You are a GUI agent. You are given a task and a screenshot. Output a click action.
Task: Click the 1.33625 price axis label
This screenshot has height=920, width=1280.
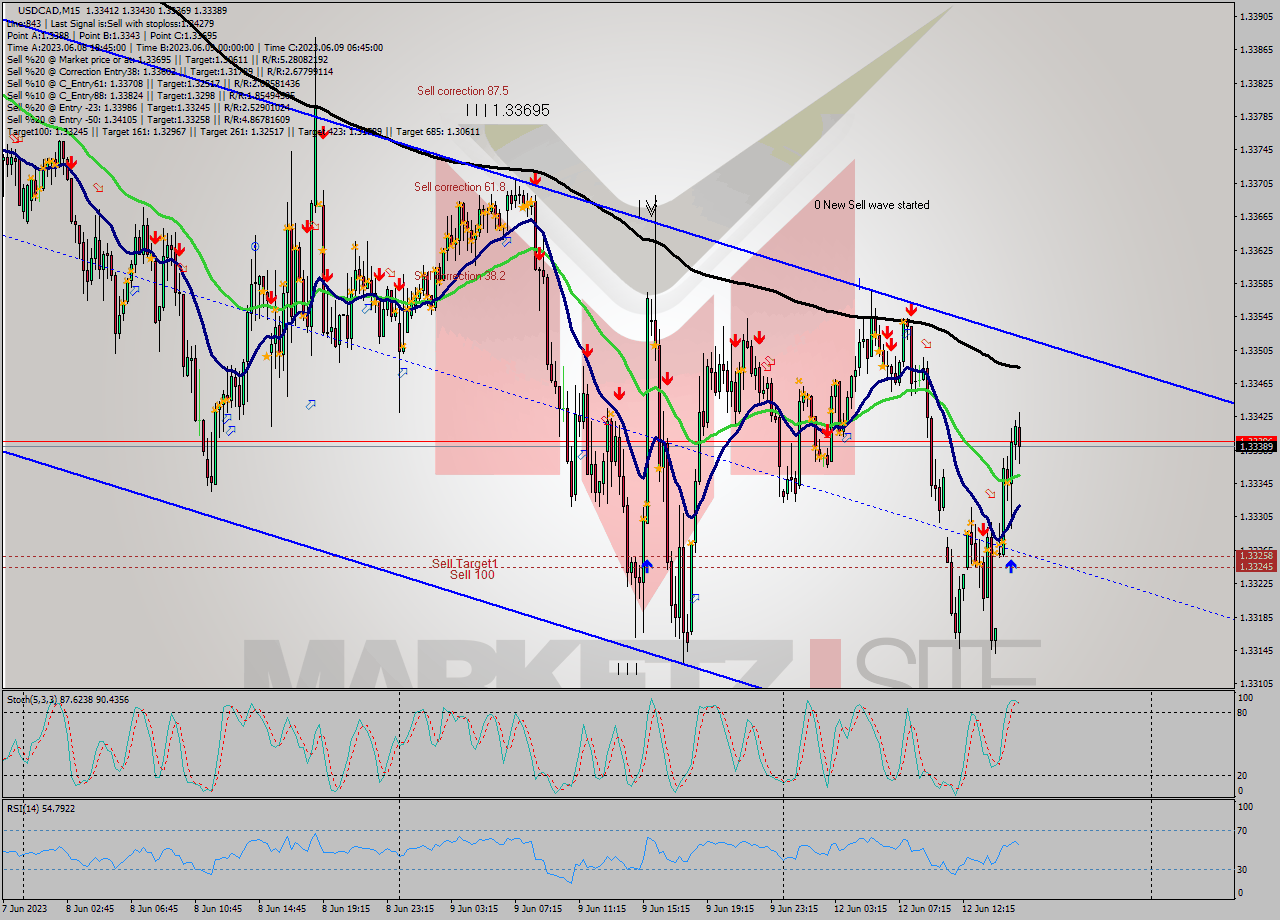click(x=1256, y=250)
